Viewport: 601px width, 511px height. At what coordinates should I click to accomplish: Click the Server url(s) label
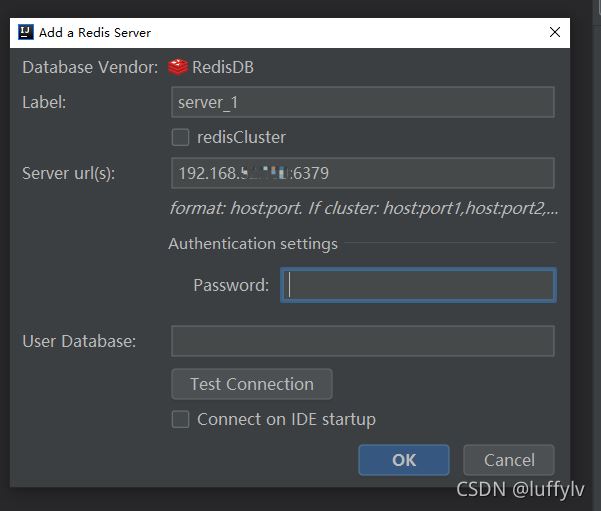[x=69, y=173]
